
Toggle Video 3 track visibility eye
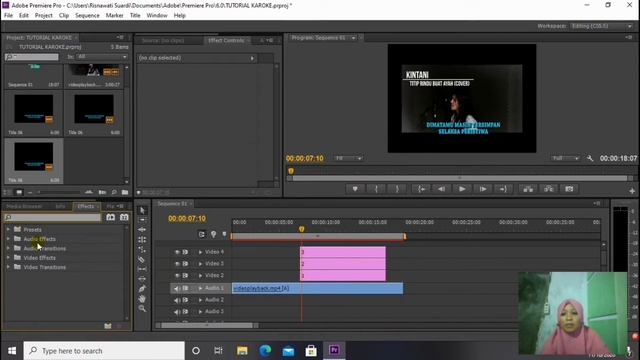click(177, 264)
